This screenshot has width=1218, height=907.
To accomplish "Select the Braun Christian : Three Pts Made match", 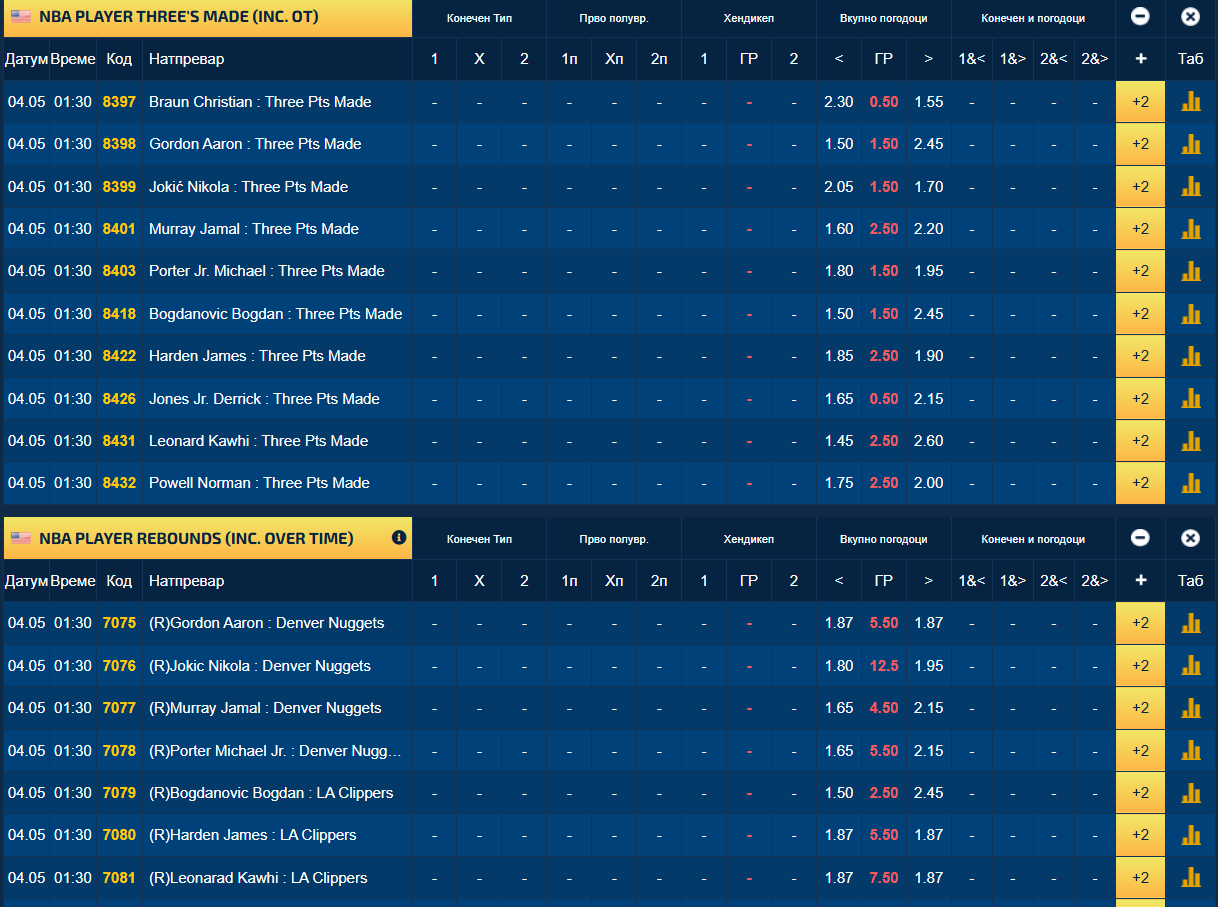I will [x=260, y=102].
